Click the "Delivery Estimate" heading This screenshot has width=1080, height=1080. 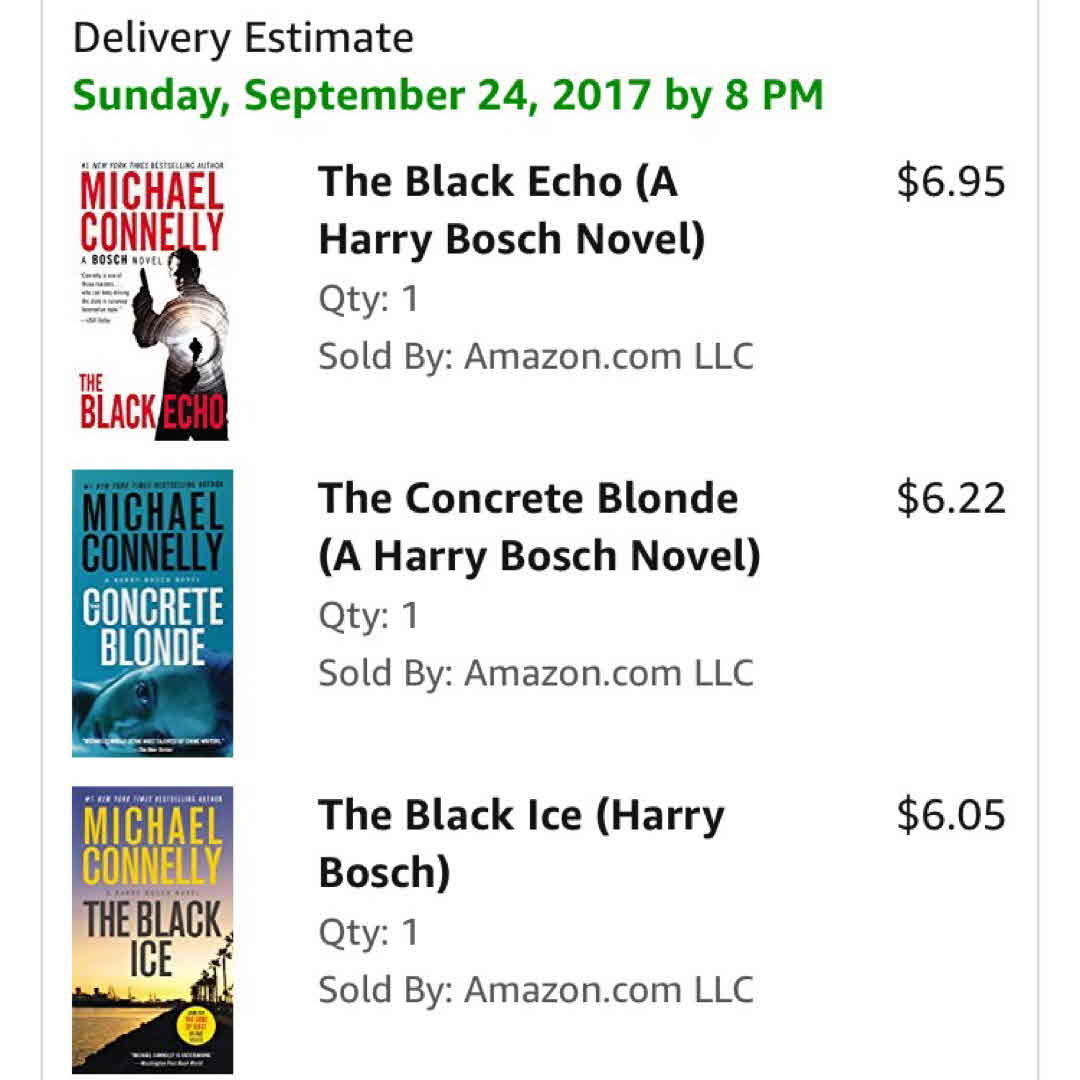[x=243, y=39]
